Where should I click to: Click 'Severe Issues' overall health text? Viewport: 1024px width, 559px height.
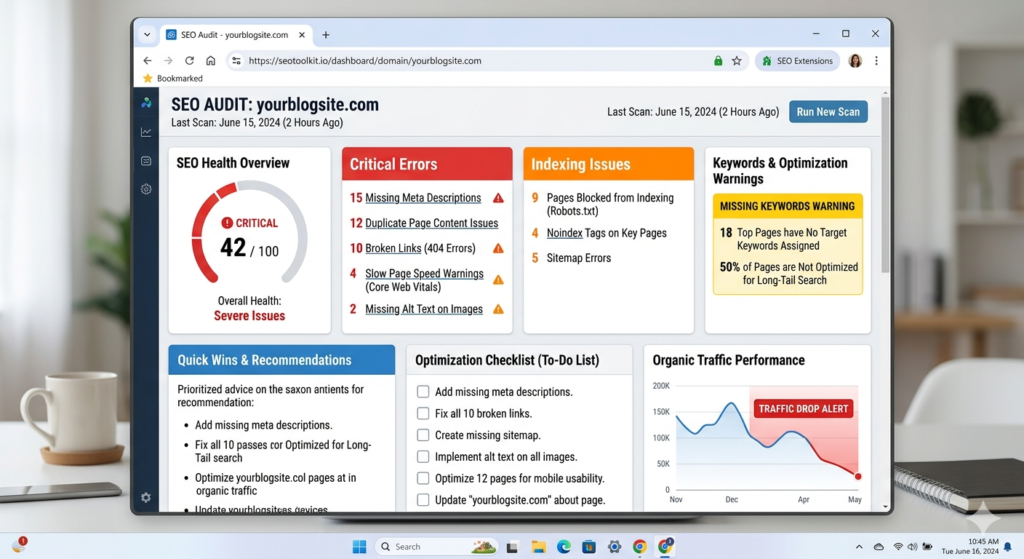point(249,316)
